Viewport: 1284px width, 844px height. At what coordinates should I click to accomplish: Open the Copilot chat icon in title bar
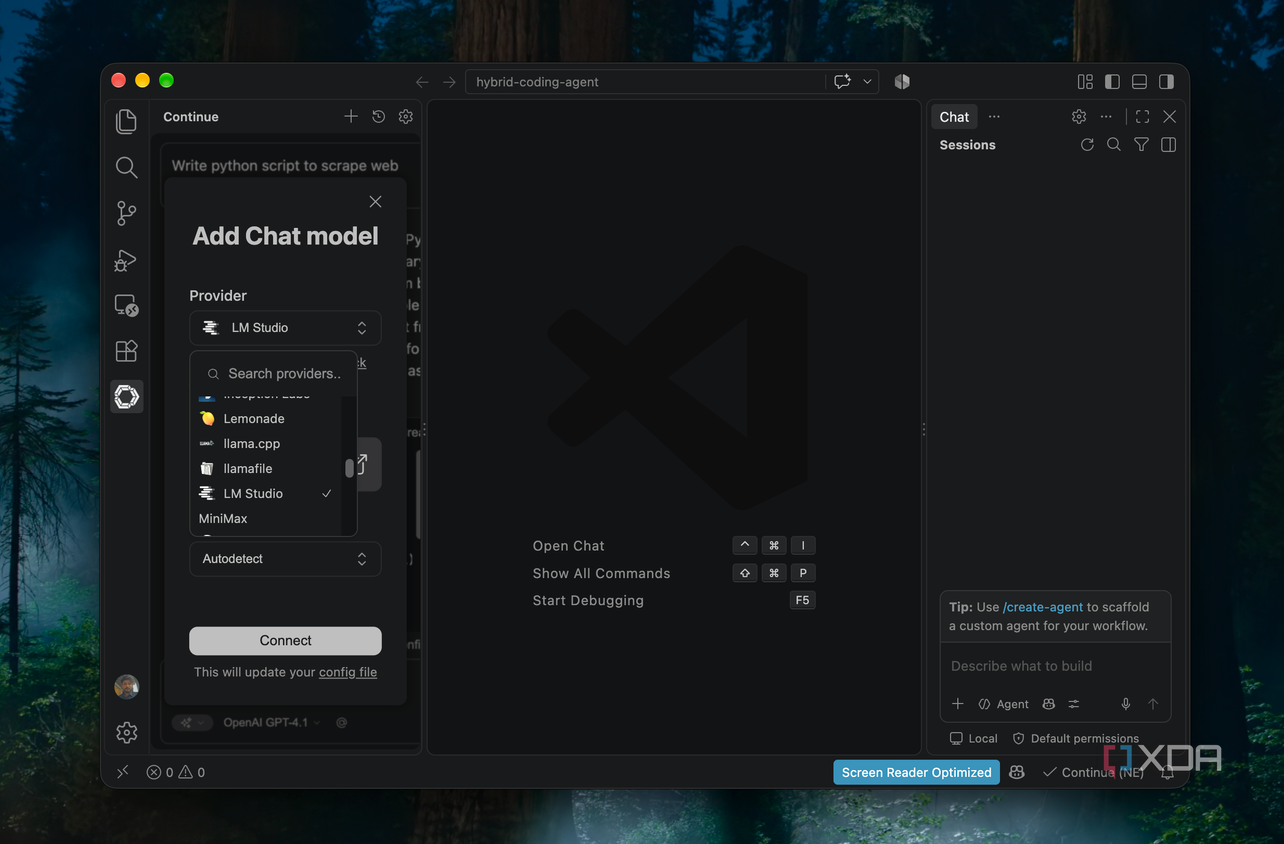point(842,82)
